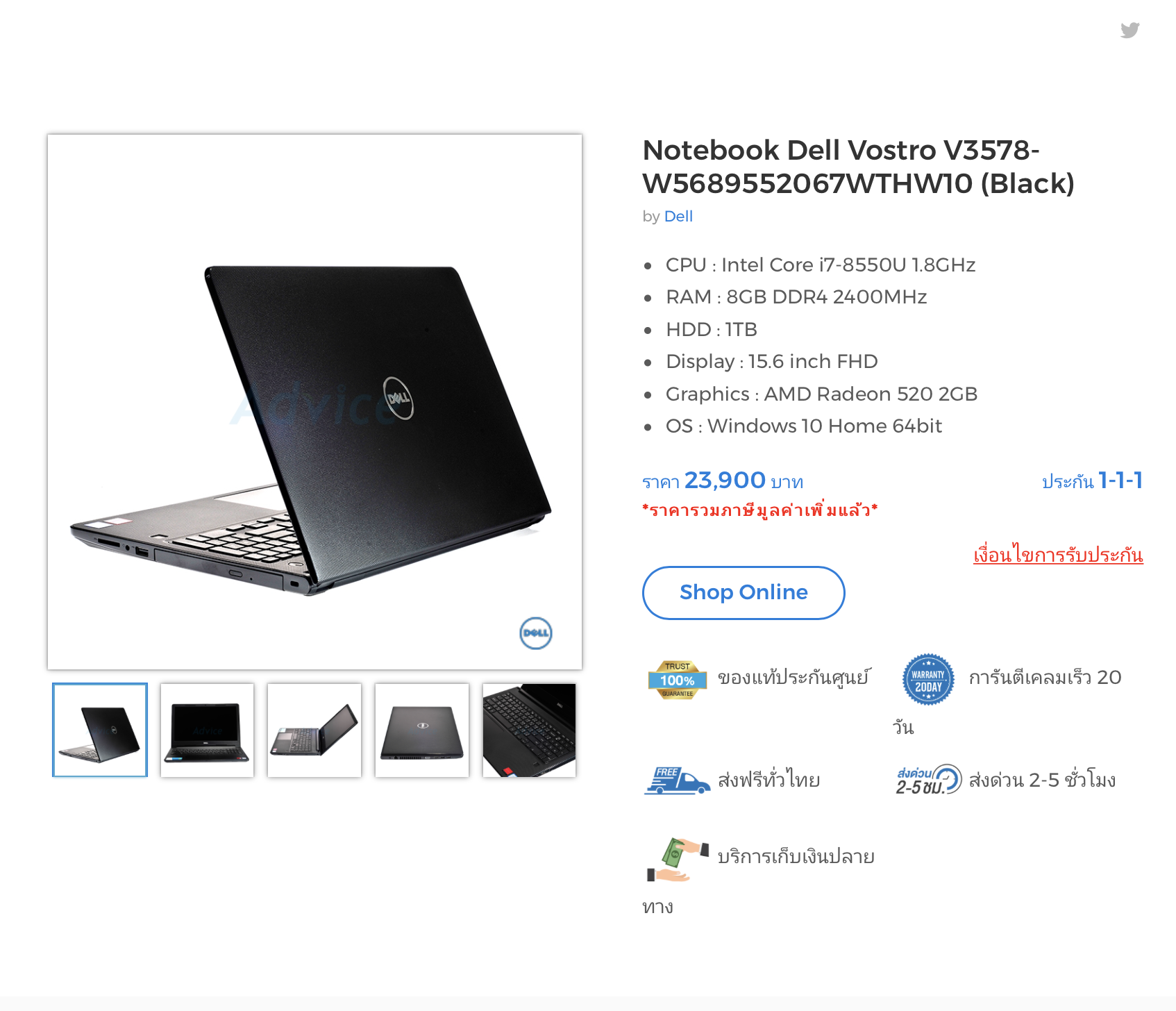
Task: Select the front-view laptop thumbnail
Action: 207,730
